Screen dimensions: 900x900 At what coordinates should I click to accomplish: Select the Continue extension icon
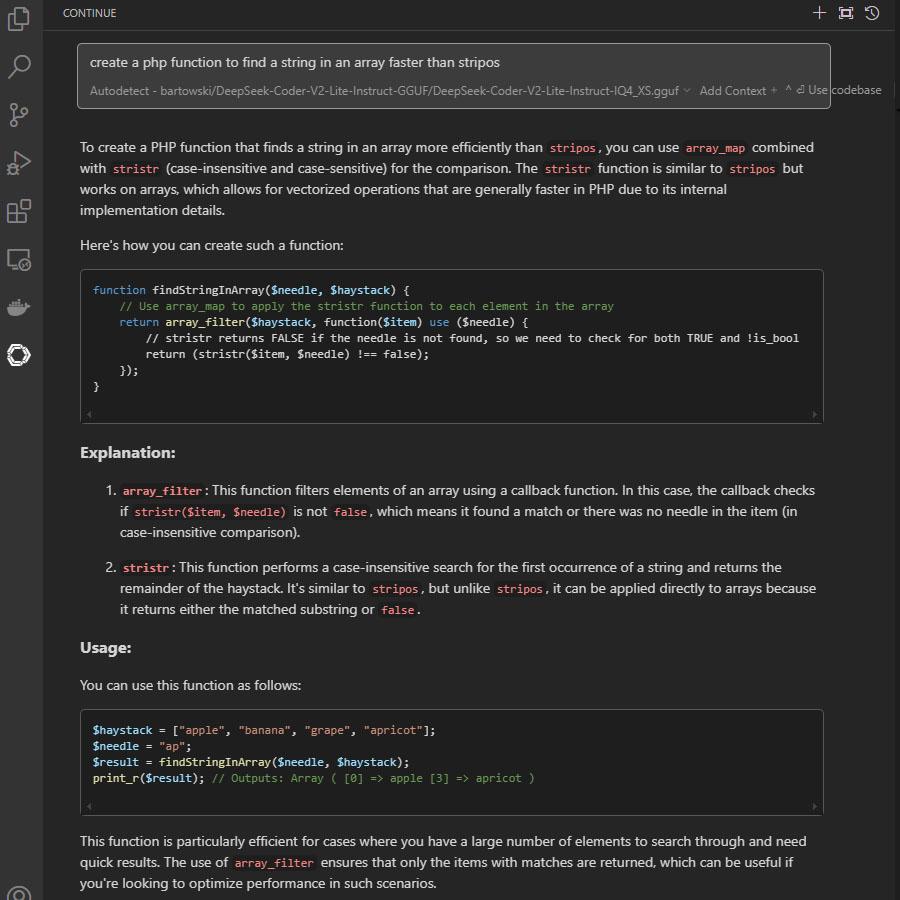pyautogui.click(x=19, y=355)
